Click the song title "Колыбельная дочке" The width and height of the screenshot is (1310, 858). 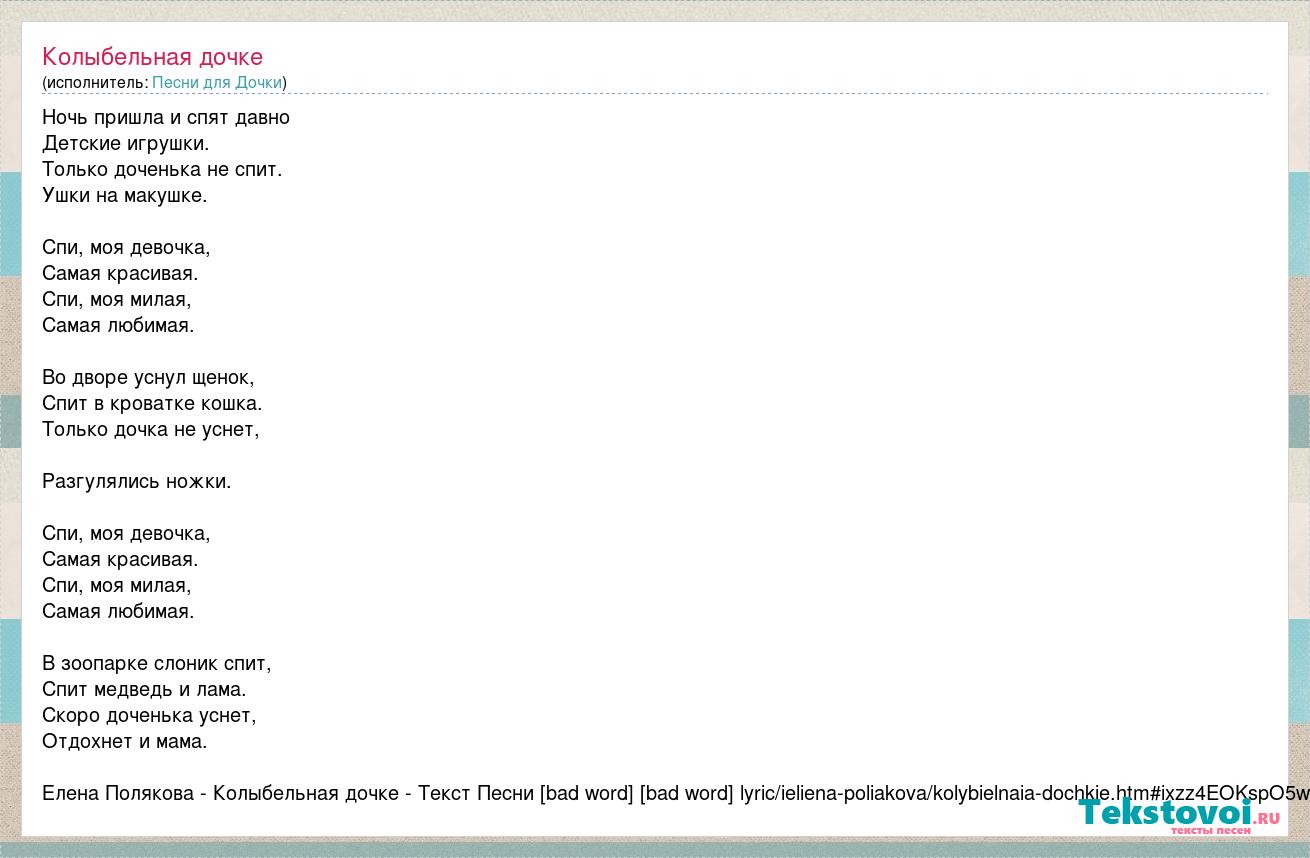click(152, 57)
